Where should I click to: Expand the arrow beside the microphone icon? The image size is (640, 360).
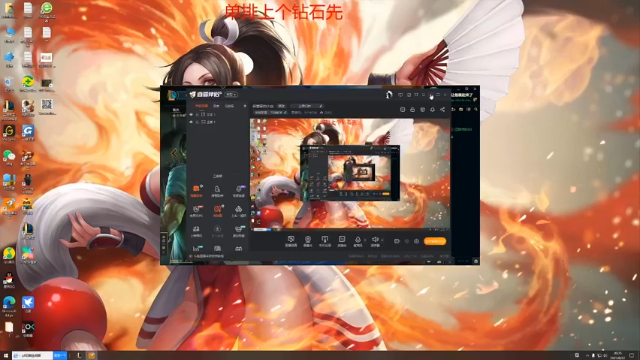click(365, 240)
